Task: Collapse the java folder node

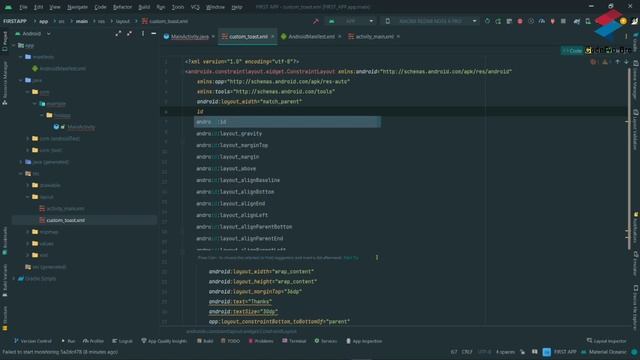Action: pyautogui.click(x=21, y=80)
